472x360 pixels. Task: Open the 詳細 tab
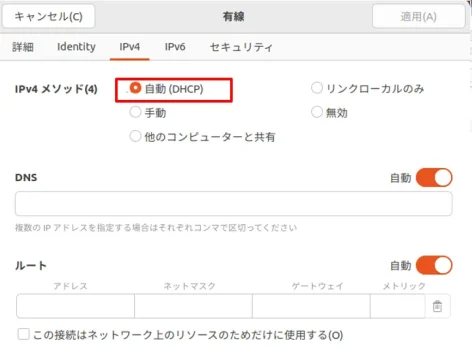(x=23, y=47)
